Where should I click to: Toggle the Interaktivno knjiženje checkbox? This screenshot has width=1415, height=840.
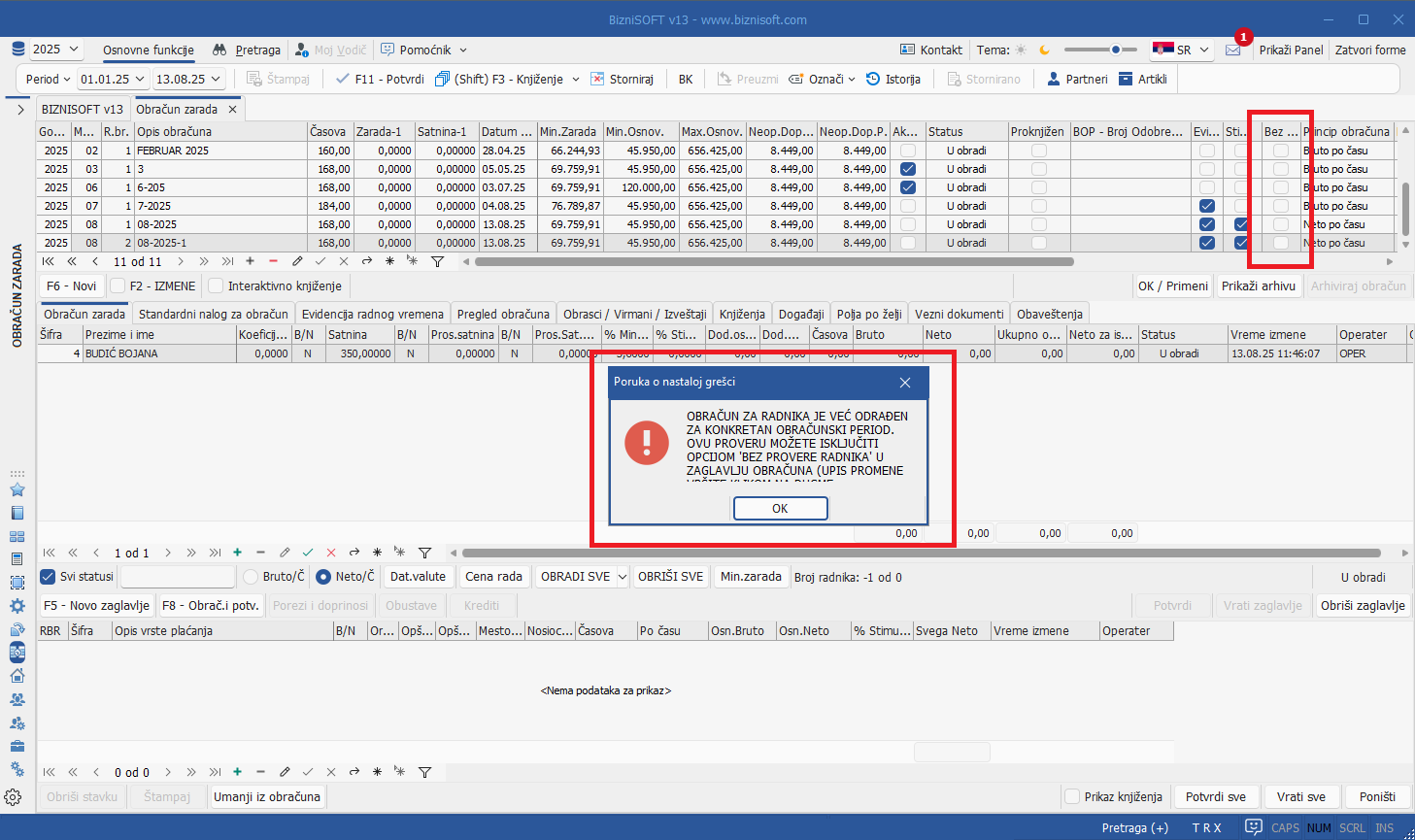(217, 286)
